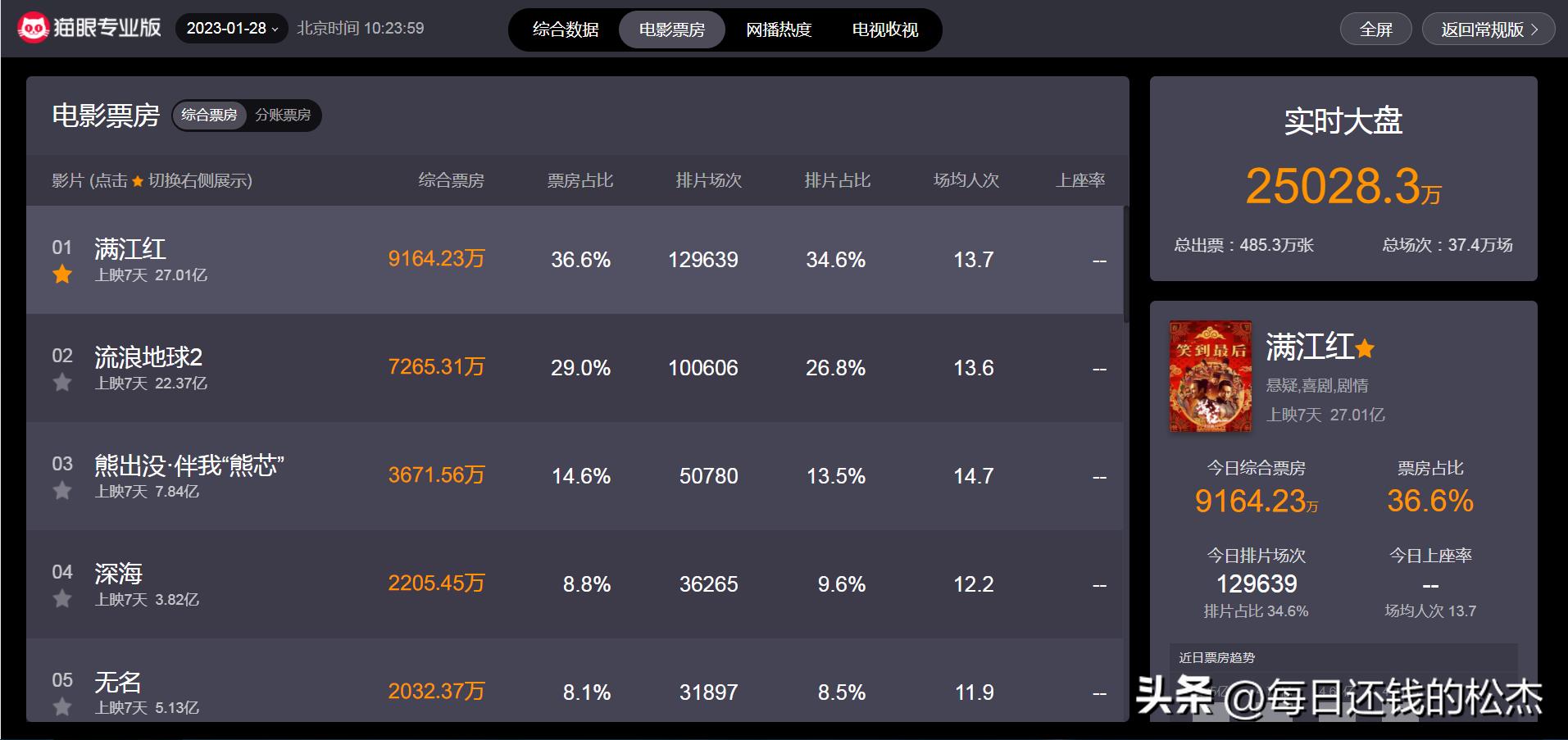The width and height of the screenshot is (1568, 740).
Task: Click 返回常规版 button
Action: (1489, 30)
